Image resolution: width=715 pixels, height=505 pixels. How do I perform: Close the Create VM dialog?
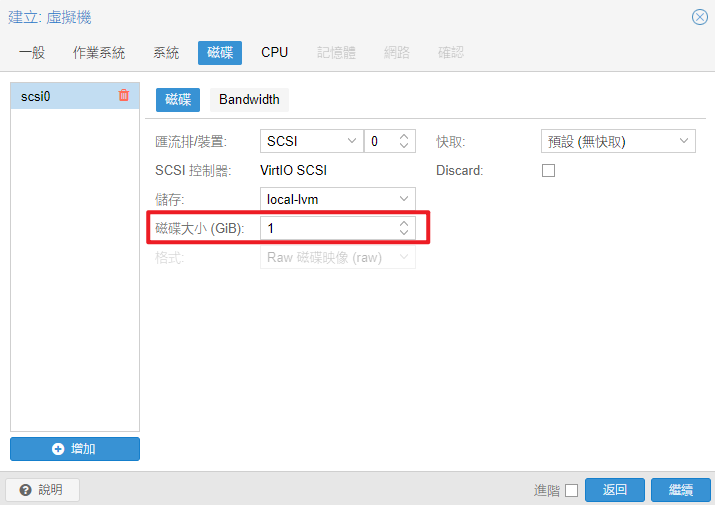[700, 17]
